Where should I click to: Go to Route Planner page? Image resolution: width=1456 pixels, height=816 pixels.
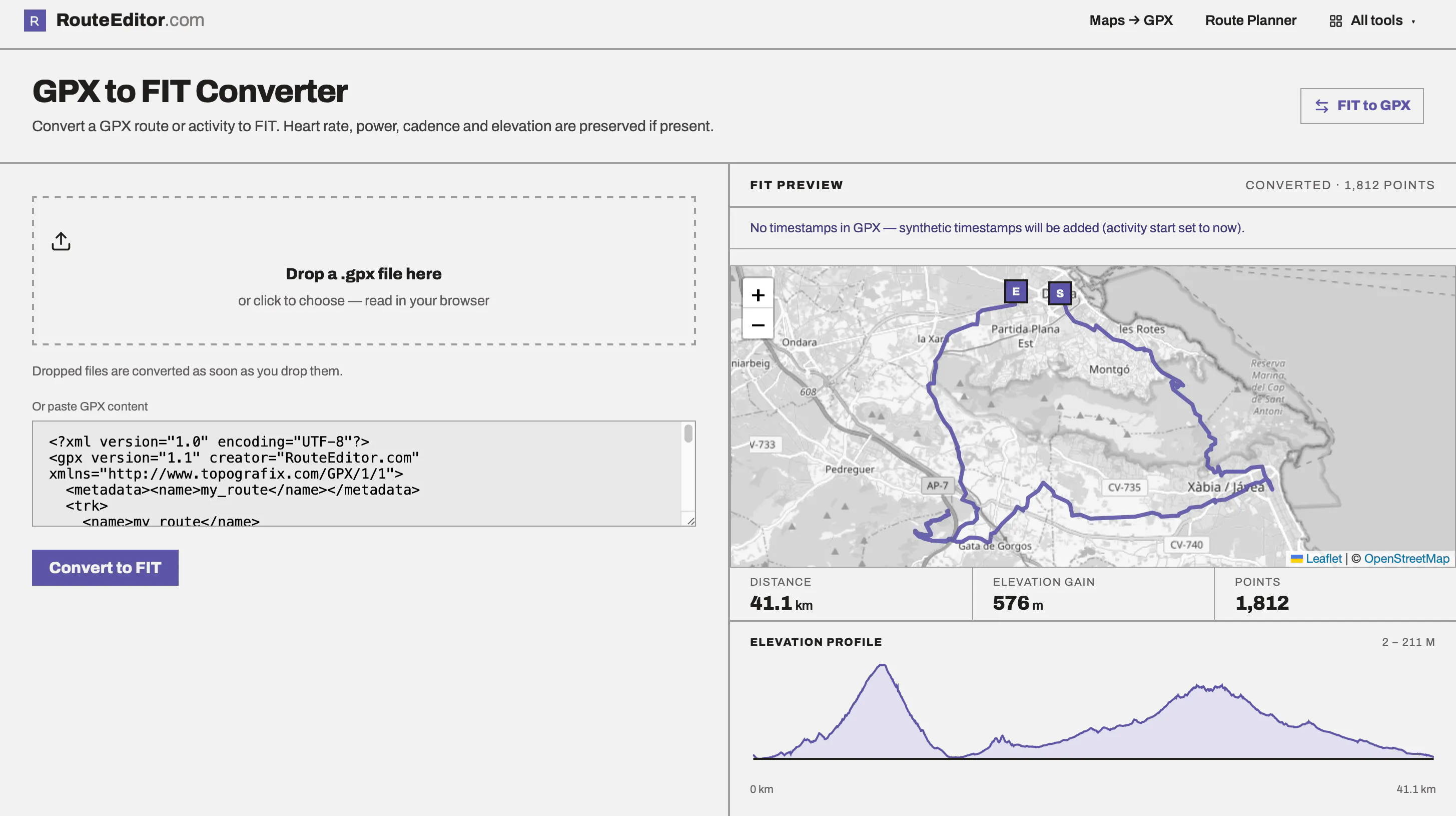[1250, 21]
